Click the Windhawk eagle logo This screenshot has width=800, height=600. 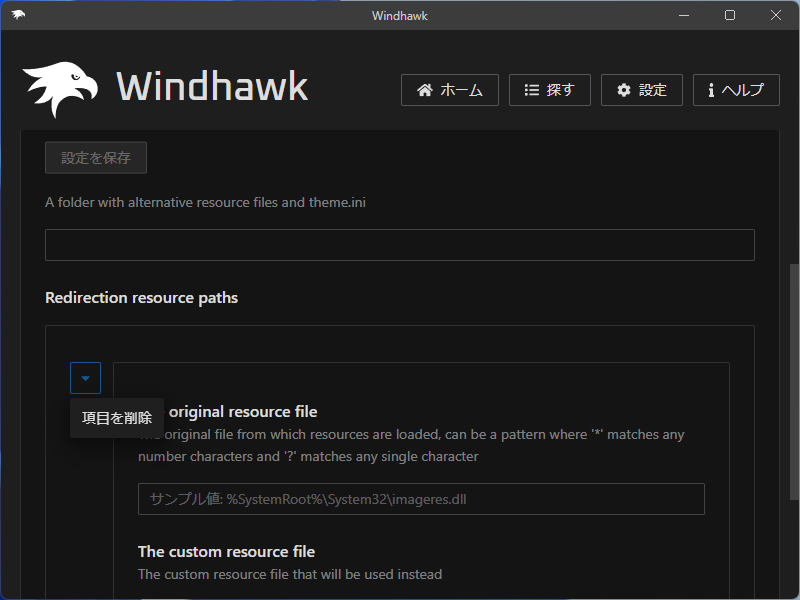point(60,89)
